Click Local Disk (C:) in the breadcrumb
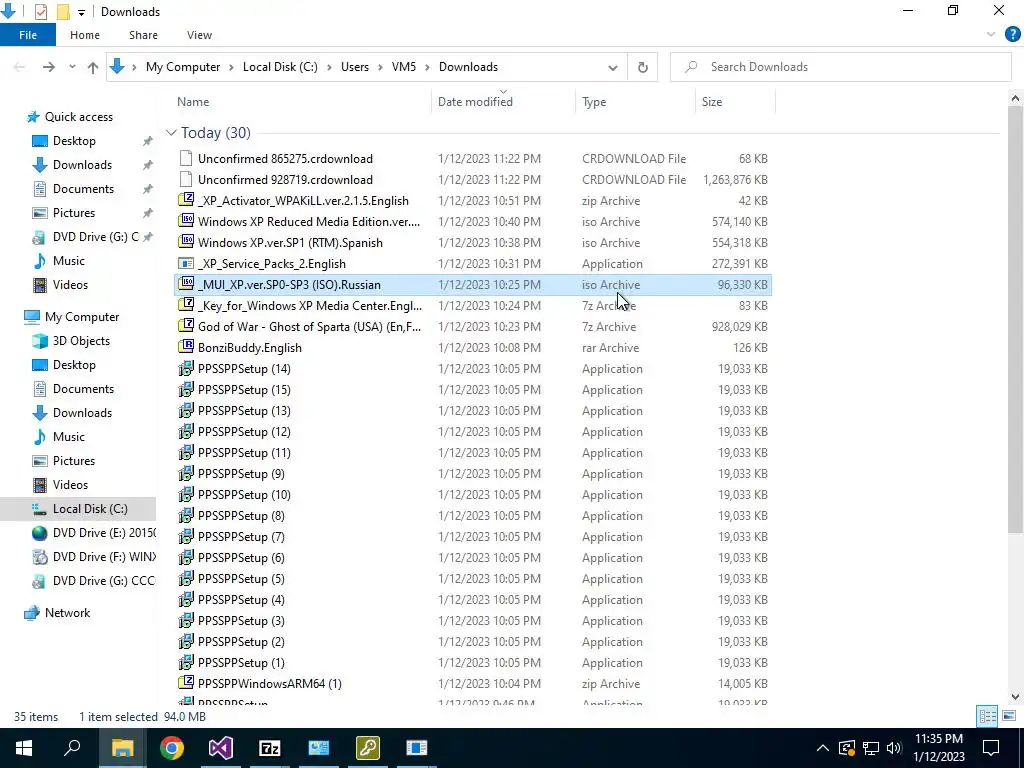Screen dimensions: 1024x768 (x=280, y=67)
